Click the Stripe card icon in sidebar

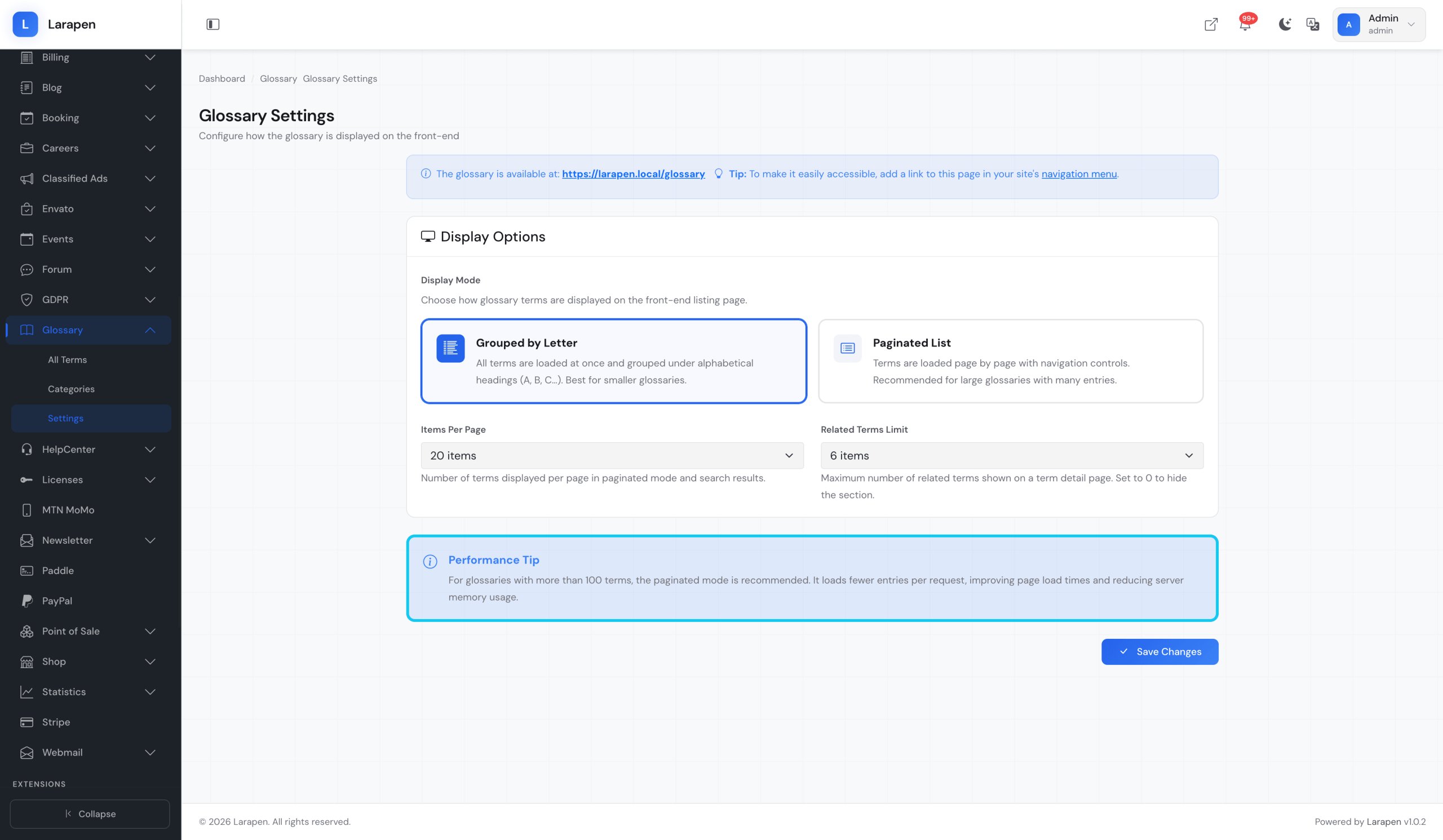26,722
